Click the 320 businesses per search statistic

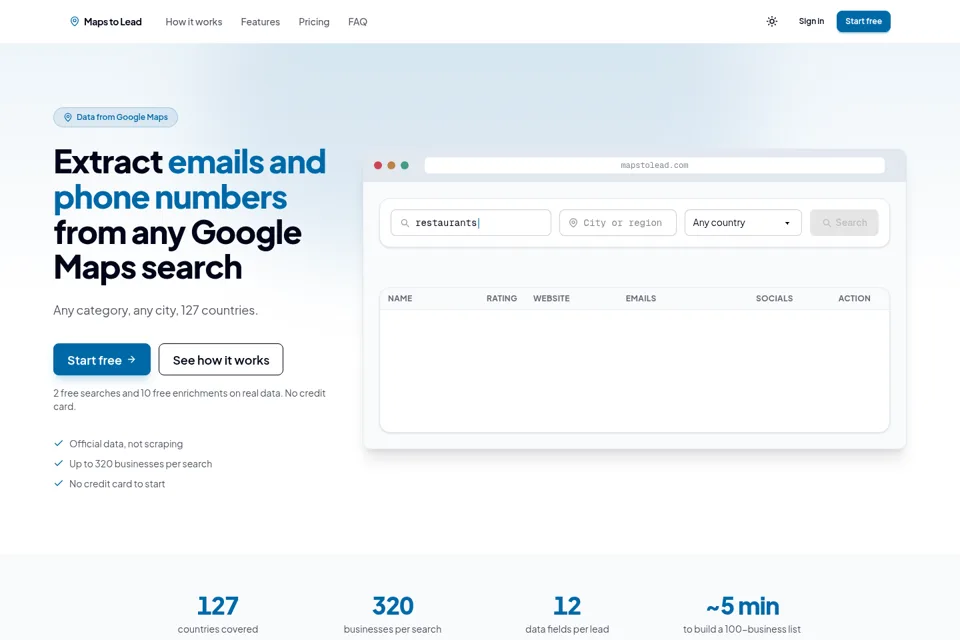(392, 614)
